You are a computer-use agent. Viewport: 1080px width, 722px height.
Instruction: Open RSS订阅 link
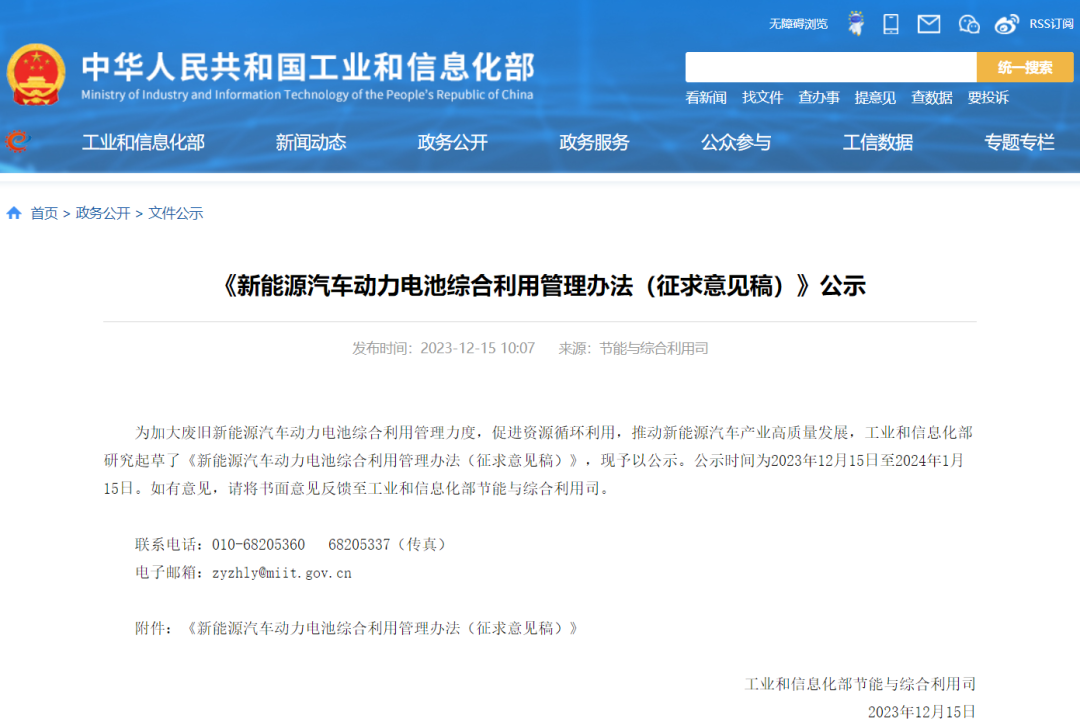(1051, 23)
